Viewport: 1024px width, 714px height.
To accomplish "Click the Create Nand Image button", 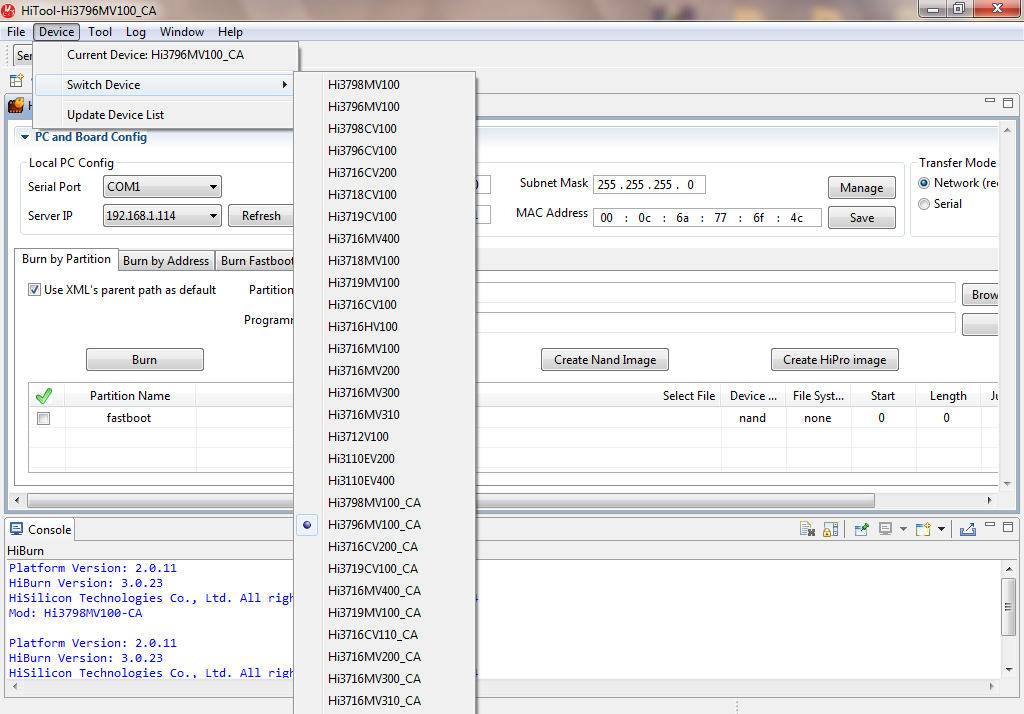I will tap(605, 360).
